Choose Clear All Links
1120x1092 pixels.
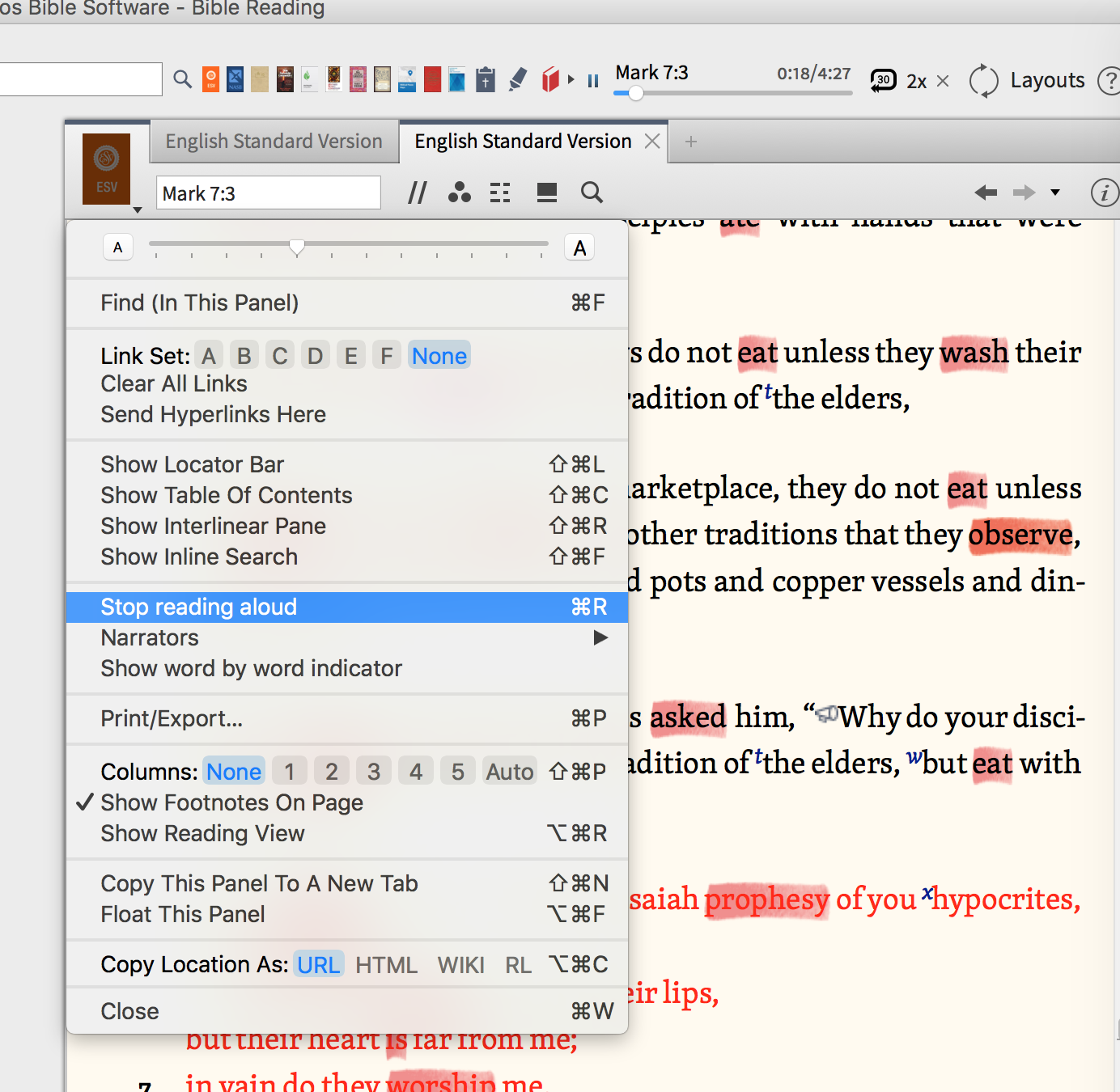[x=347, y=383]
